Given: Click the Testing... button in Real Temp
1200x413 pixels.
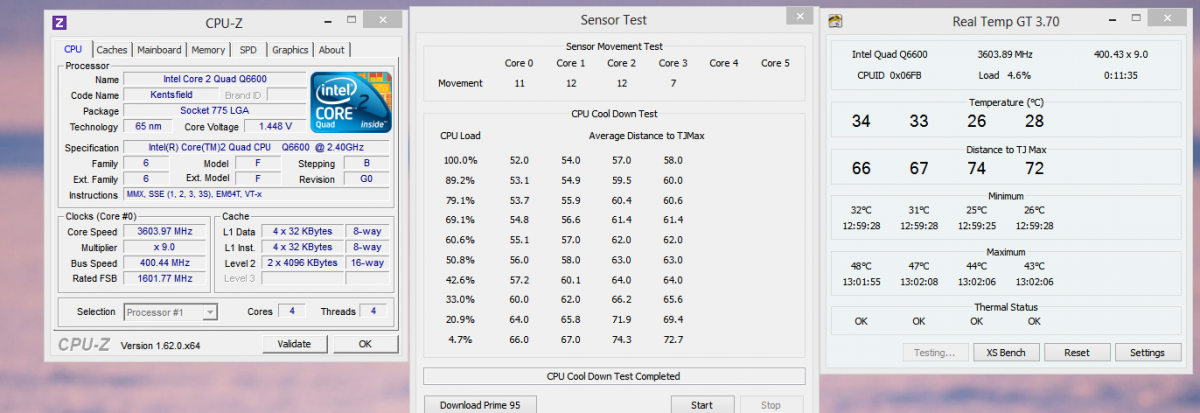Looking at the screenshot, I should (x=935, y=352).
